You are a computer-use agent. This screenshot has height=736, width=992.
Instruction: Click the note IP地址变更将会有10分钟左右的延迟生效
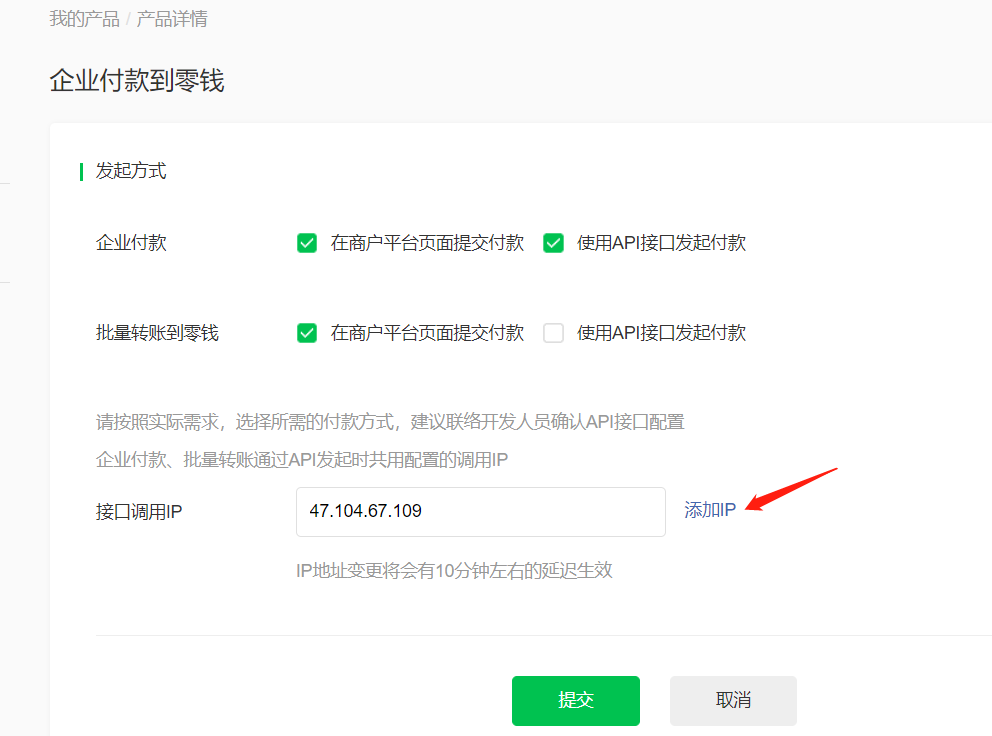[454, 571]
